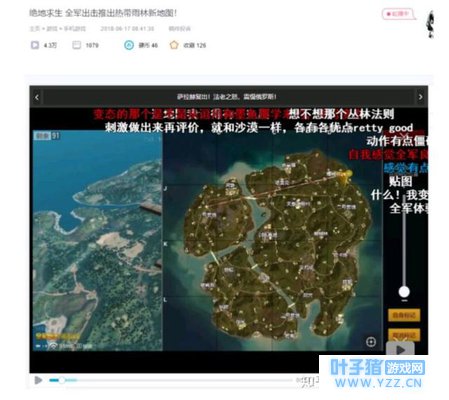Click the upload date 2018-06-17 text
The image size is (449, 400).
coord(127,29)
